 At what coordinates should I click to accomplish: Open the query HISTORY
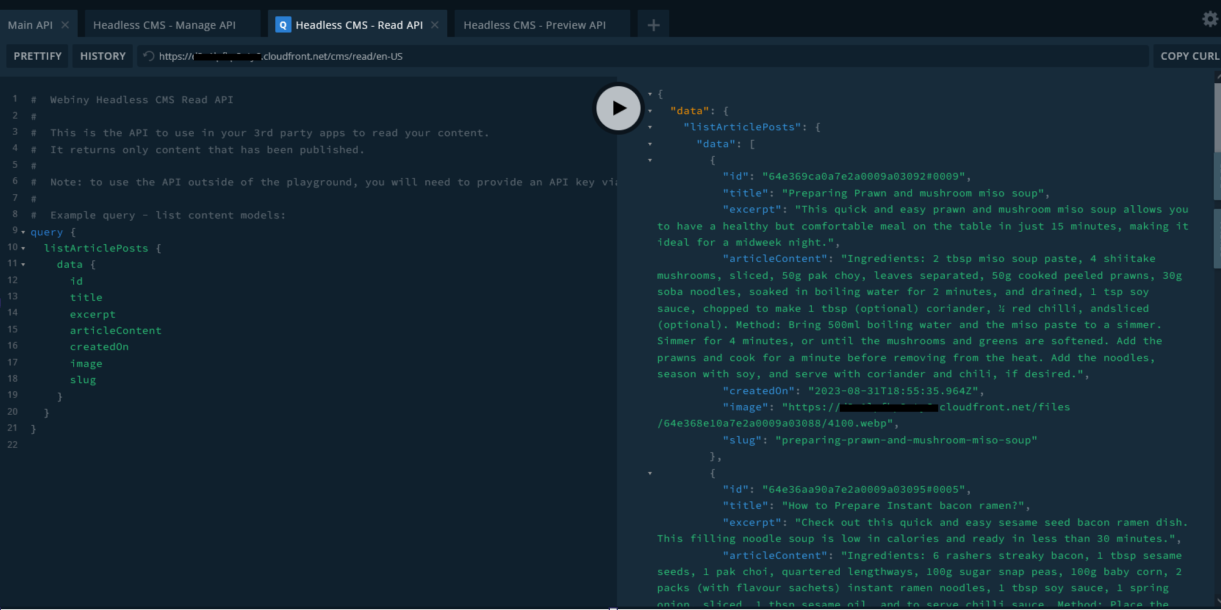click(x=102, y=56)
